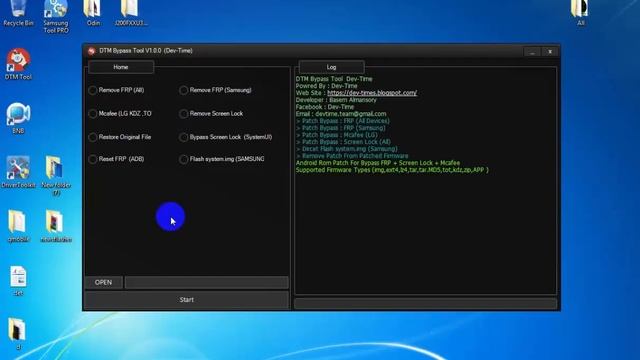Image resolution: width=640 pixels, height=360 pixels.
Task: Click the file path field beside OPEN
Action: pos(207,282)
